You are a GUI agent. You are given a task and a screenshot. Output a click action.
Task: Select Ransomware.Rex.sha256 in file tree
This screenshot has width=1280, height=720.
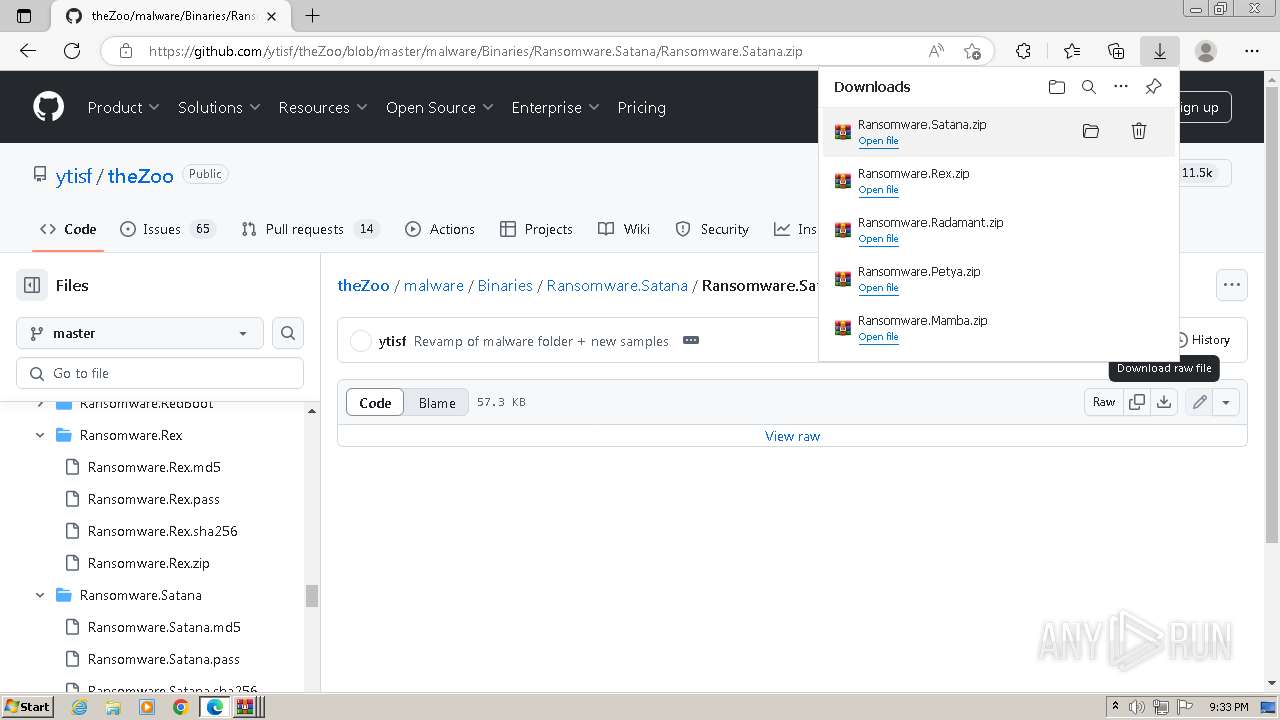(162, 531)
